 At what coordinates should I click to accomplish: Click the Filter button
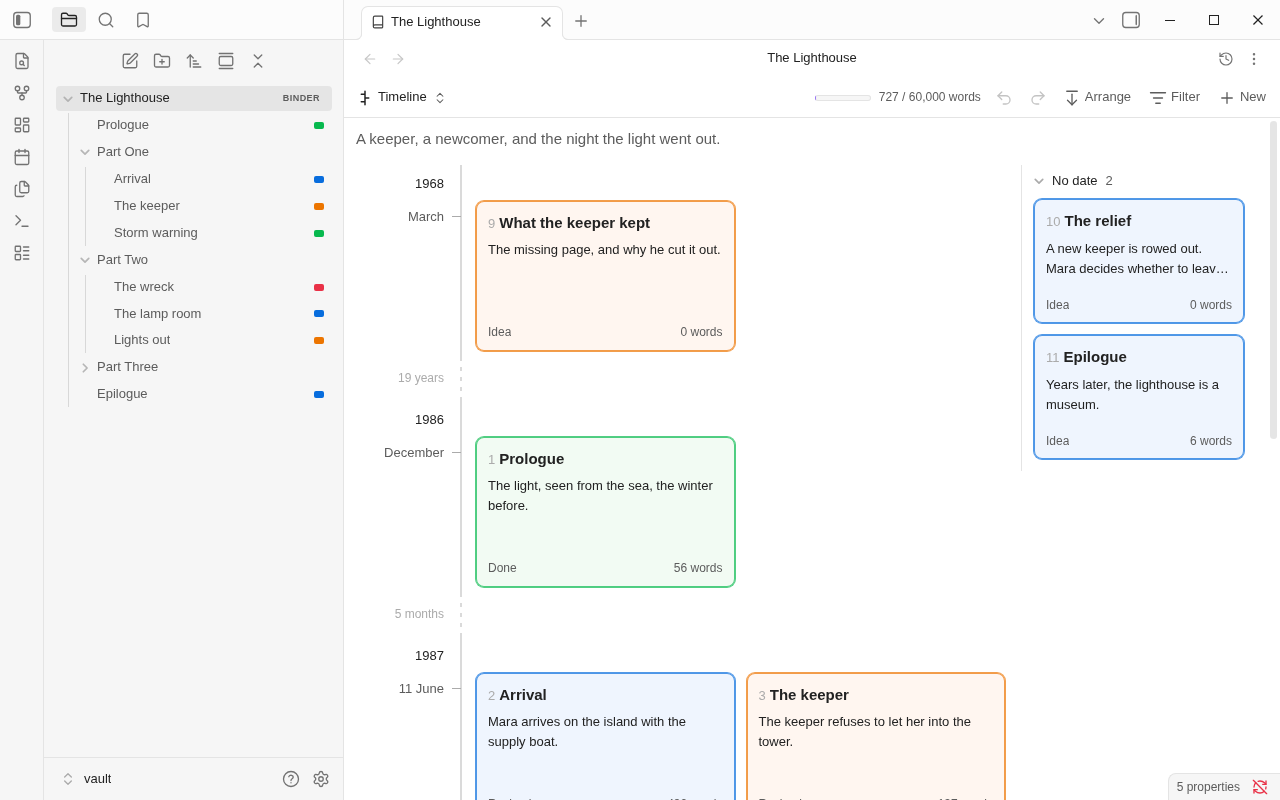tap(1175, 97)
